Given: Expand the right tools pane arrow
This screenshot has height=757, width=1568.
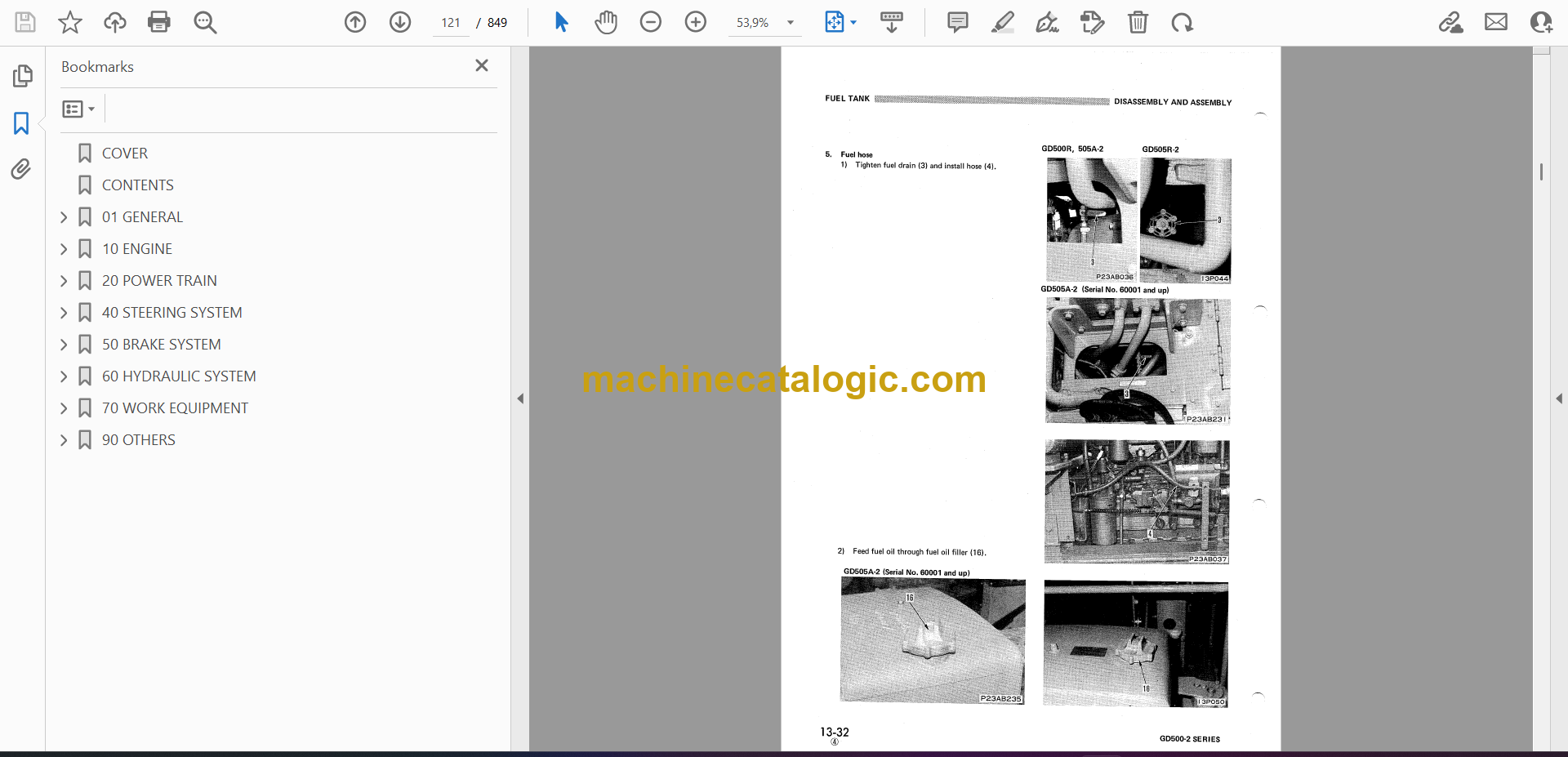Looking at the screenshot, I should [1559, 399].
